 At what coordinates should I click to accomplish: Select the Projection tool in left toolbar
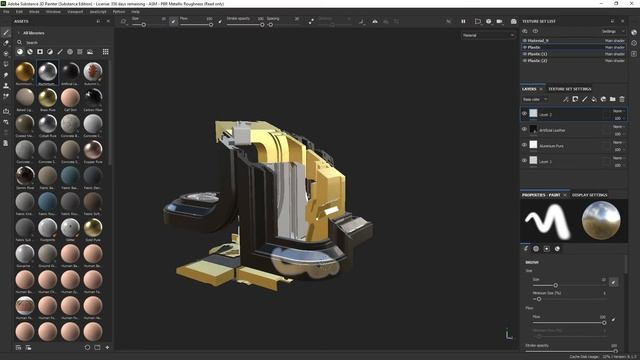(x=6, y=53)
